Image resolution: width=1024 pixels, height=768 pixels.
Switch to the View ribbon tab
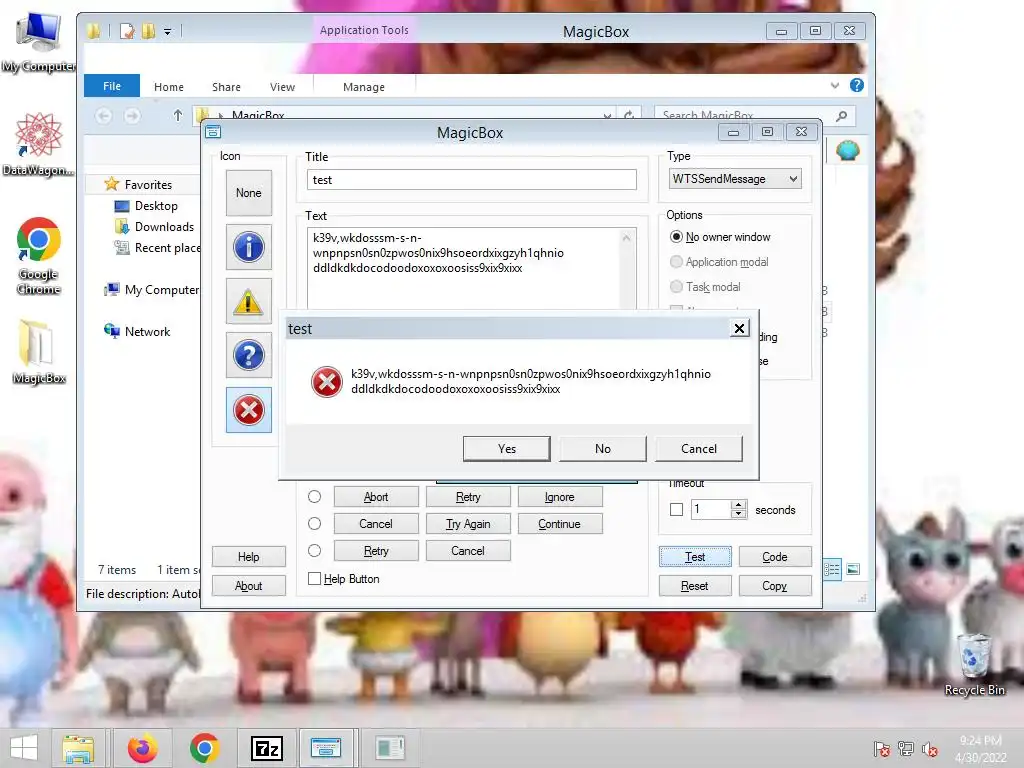click(282, 87)
